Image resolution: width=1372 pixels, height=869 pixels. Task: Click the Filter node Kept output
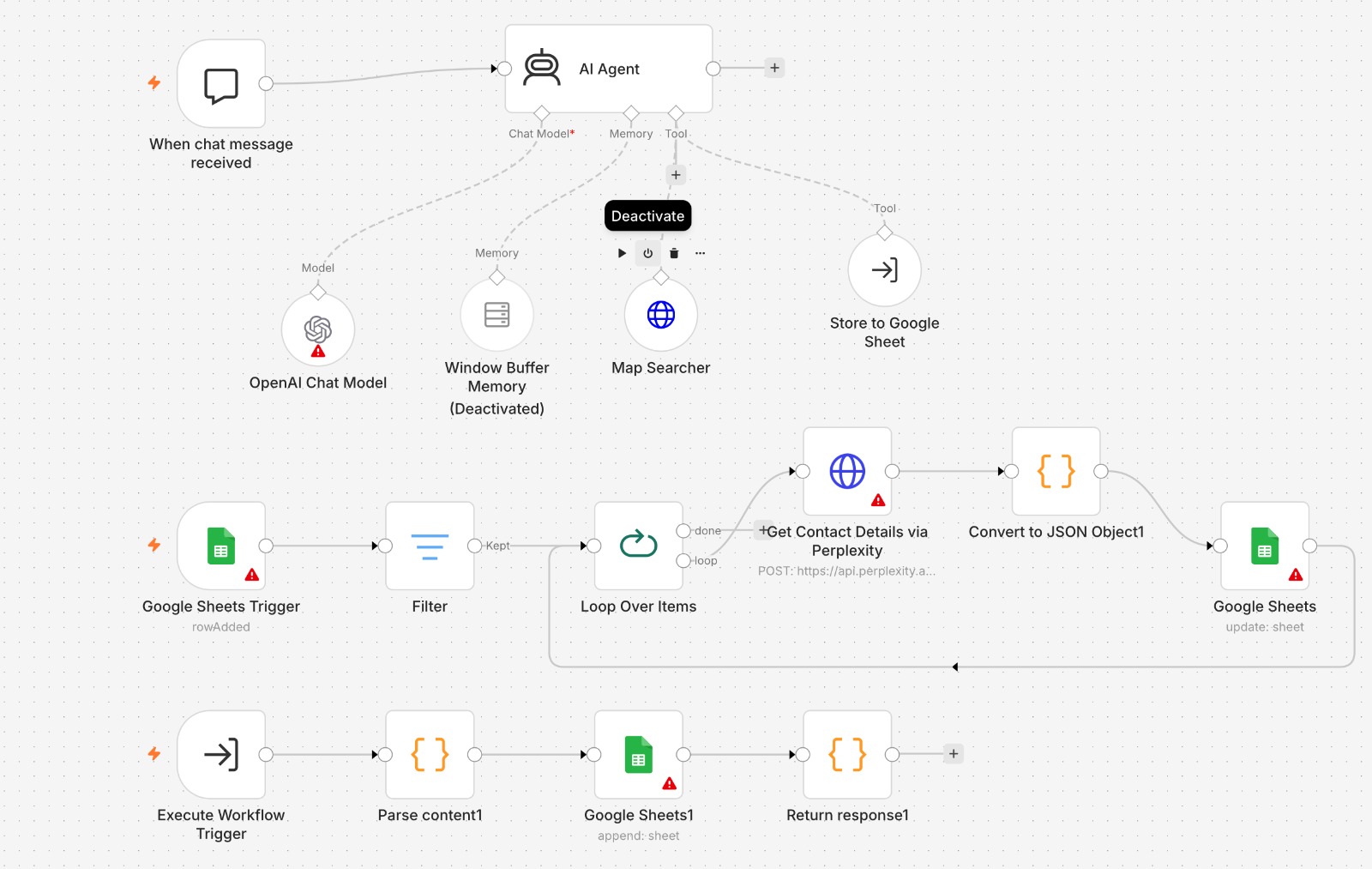click(x=475, y=546)
